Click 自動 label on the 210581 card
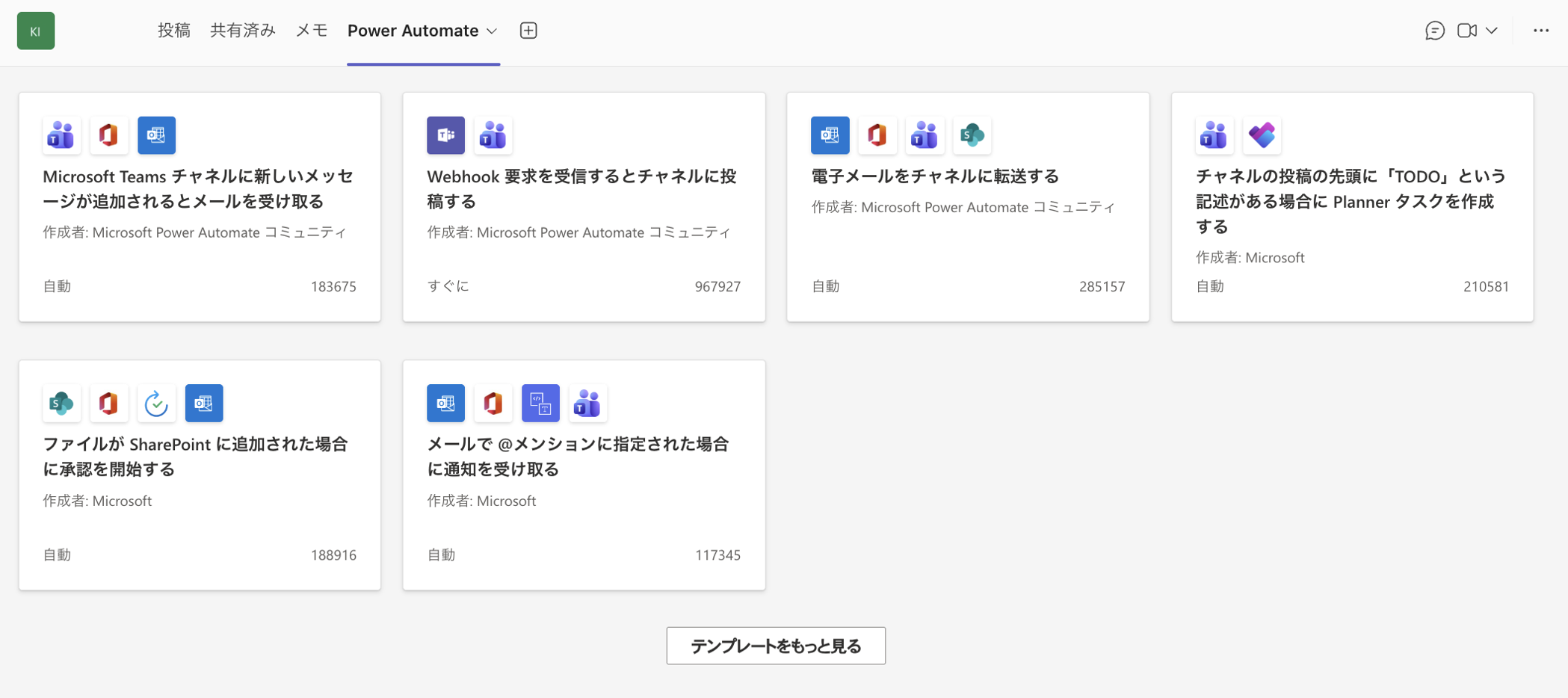 (x=1210, y=286)
